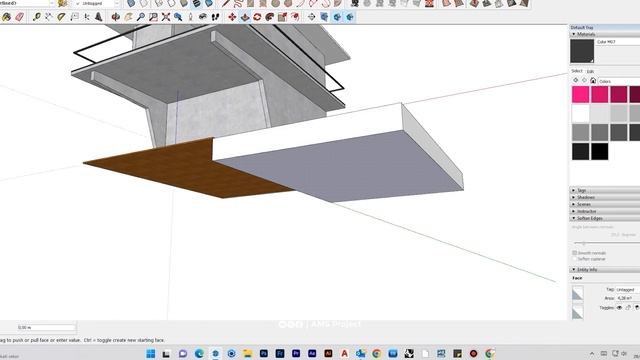Click the material name field
Viewport: 640px width, 360px height.
618,42
